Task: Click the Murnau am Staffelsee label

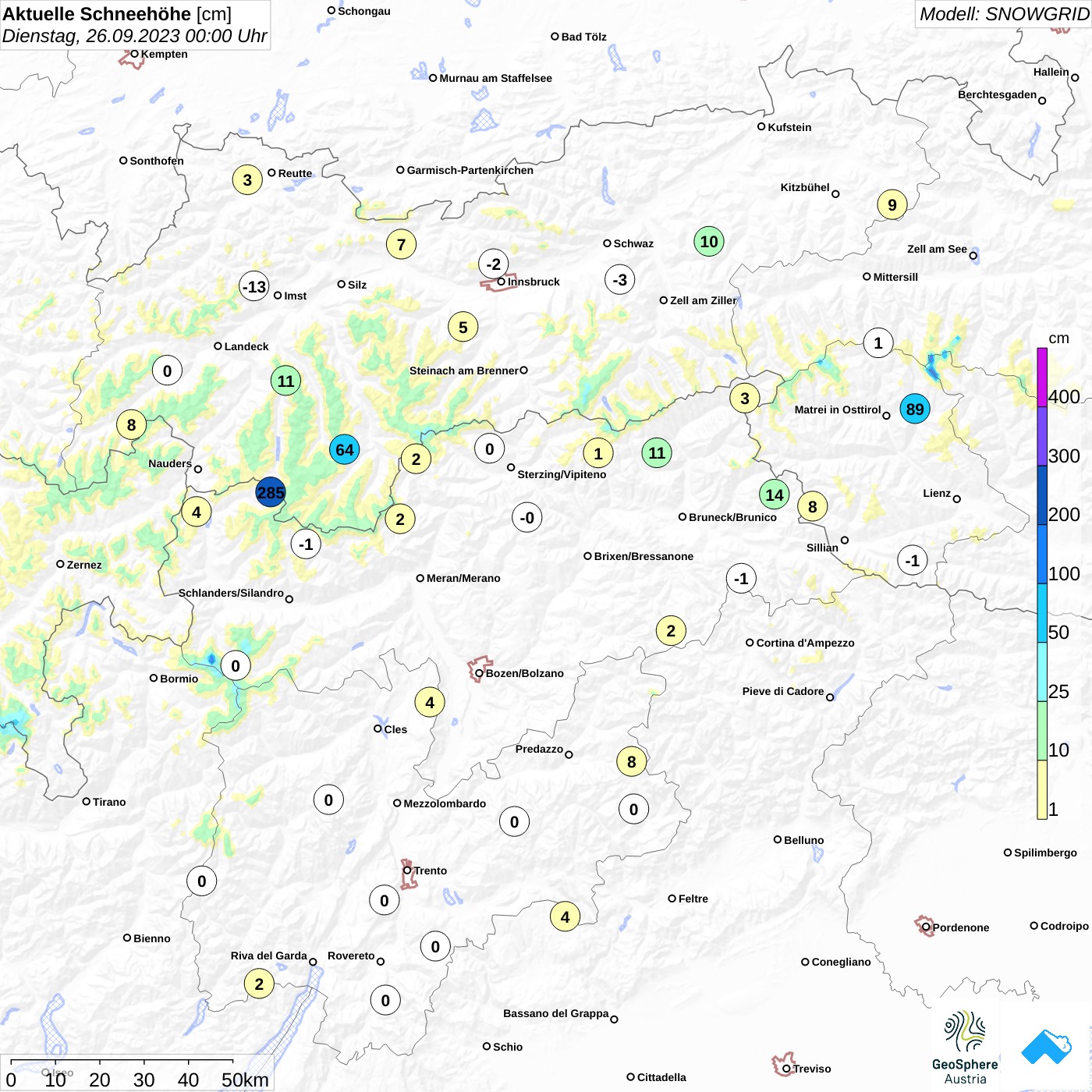Action: [x=495, y=78]
